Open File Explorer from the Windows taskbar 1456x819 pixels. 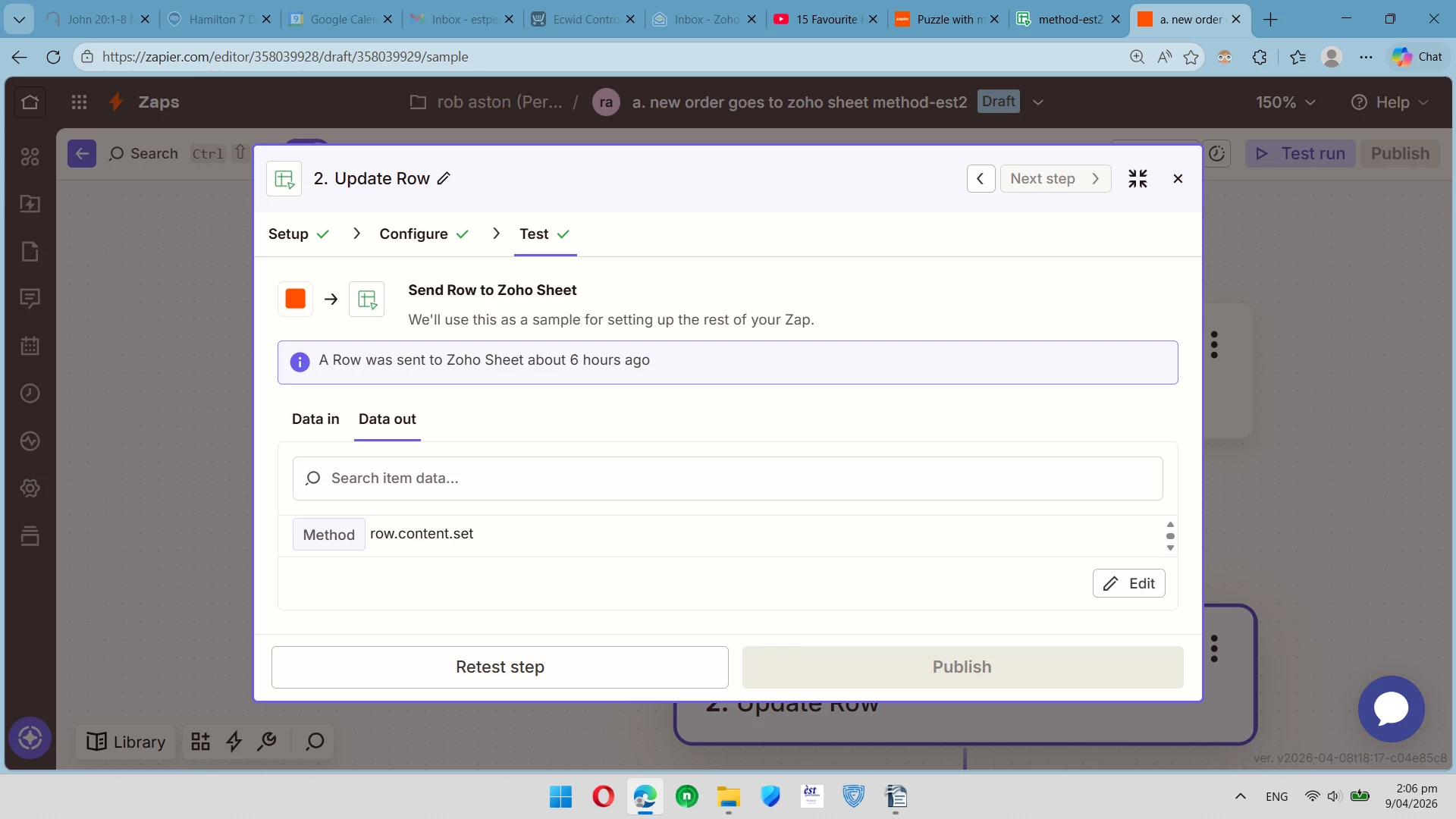(728, 796)
